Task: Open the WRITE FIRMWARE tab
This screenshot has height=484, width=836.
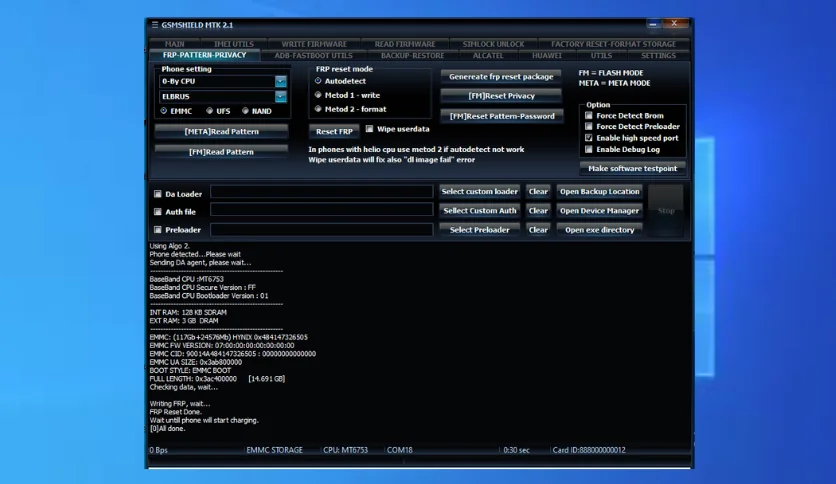Action: (314, 44)
